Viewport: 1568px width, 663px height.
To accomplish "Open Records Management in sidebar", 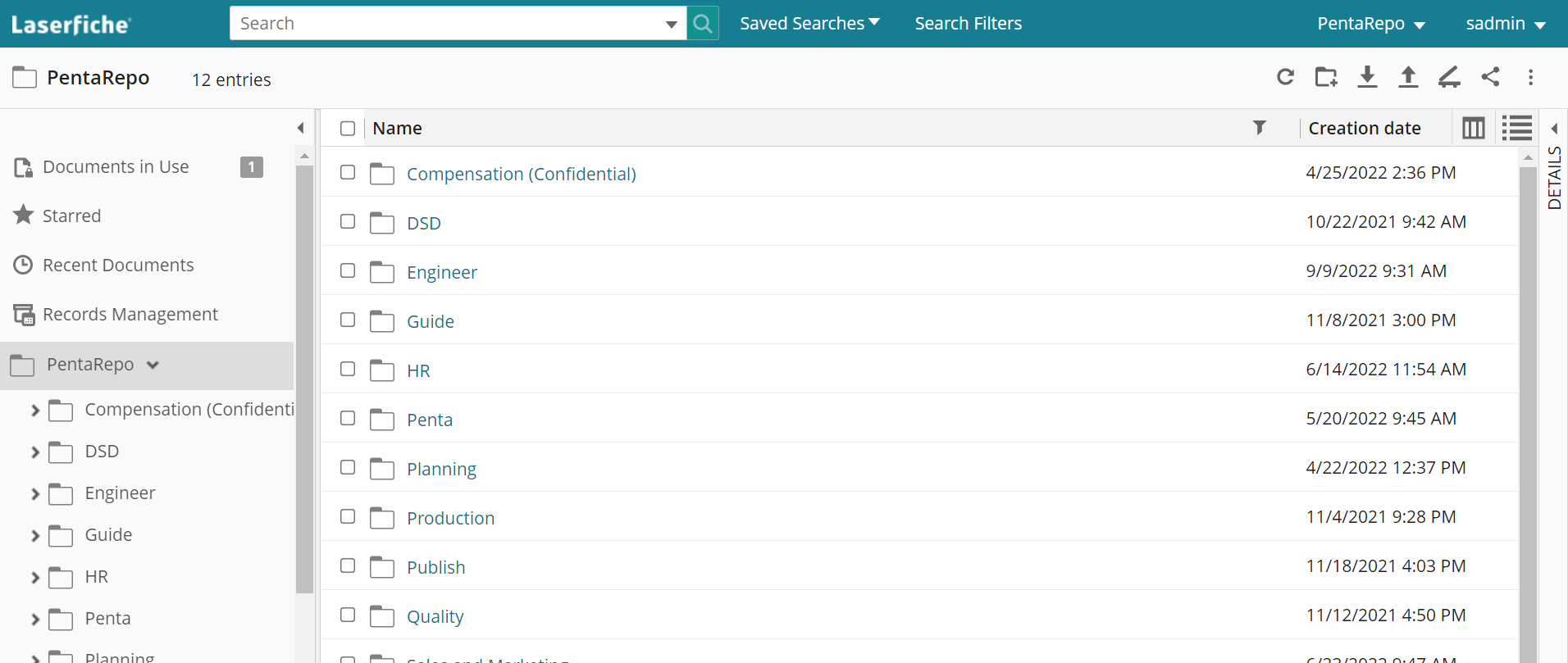I will [x=130, y=314].
